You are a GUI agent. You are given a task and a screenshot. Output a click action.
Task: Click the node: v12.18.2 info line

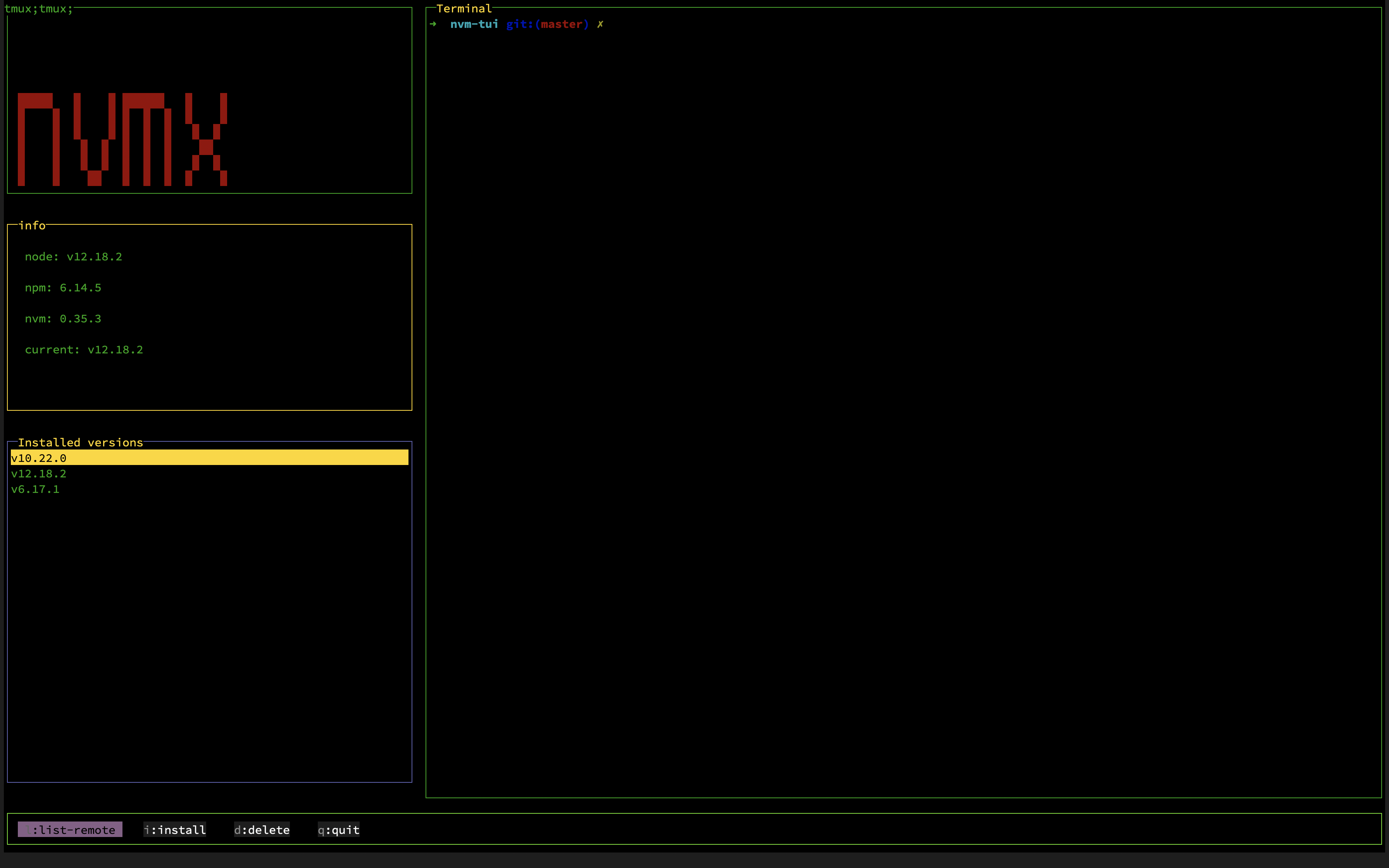point(74,257)
